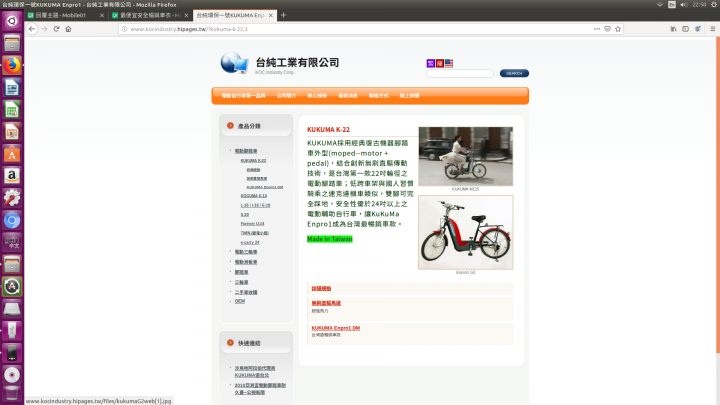
Task: Open the Firefox library icon
Action: tap(673, 29)
